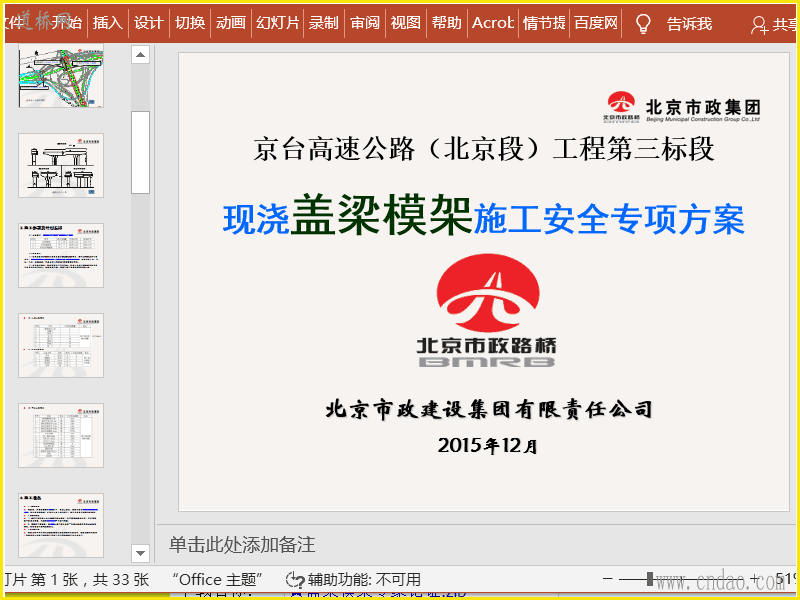800x600 pixels.
Task: Select the colorful road map slide thumbnail
Action: point(61,75)
